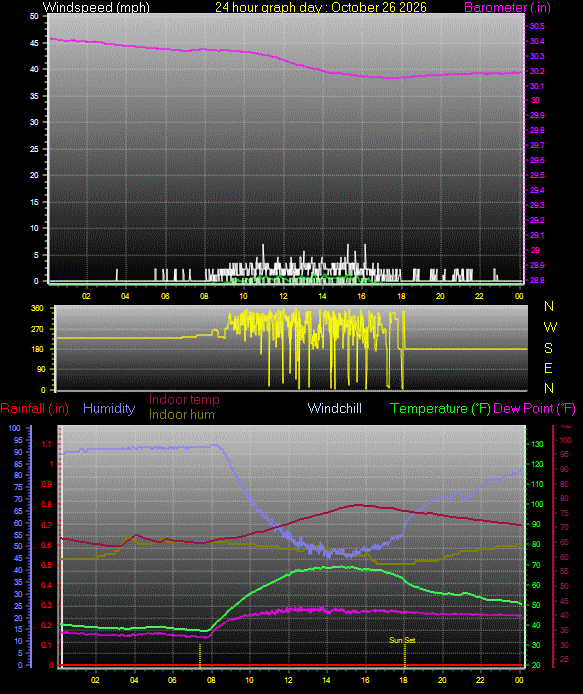Click the 'Rainfall (.in)' legend label
583x694 pixels.
pos(35,408)
